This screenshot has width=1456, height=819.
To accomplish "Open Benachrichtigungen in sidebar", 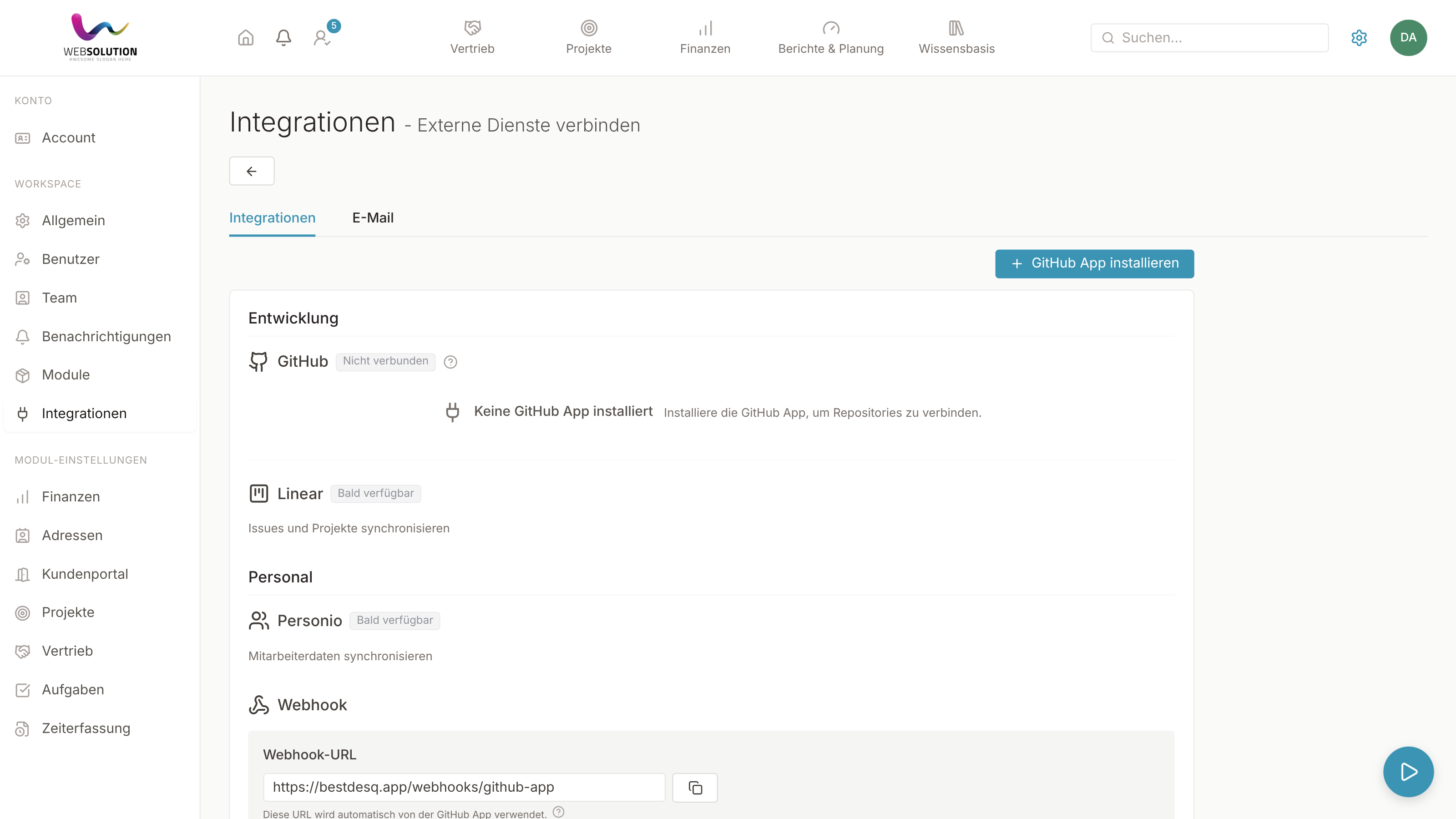I will pos(100,337).
